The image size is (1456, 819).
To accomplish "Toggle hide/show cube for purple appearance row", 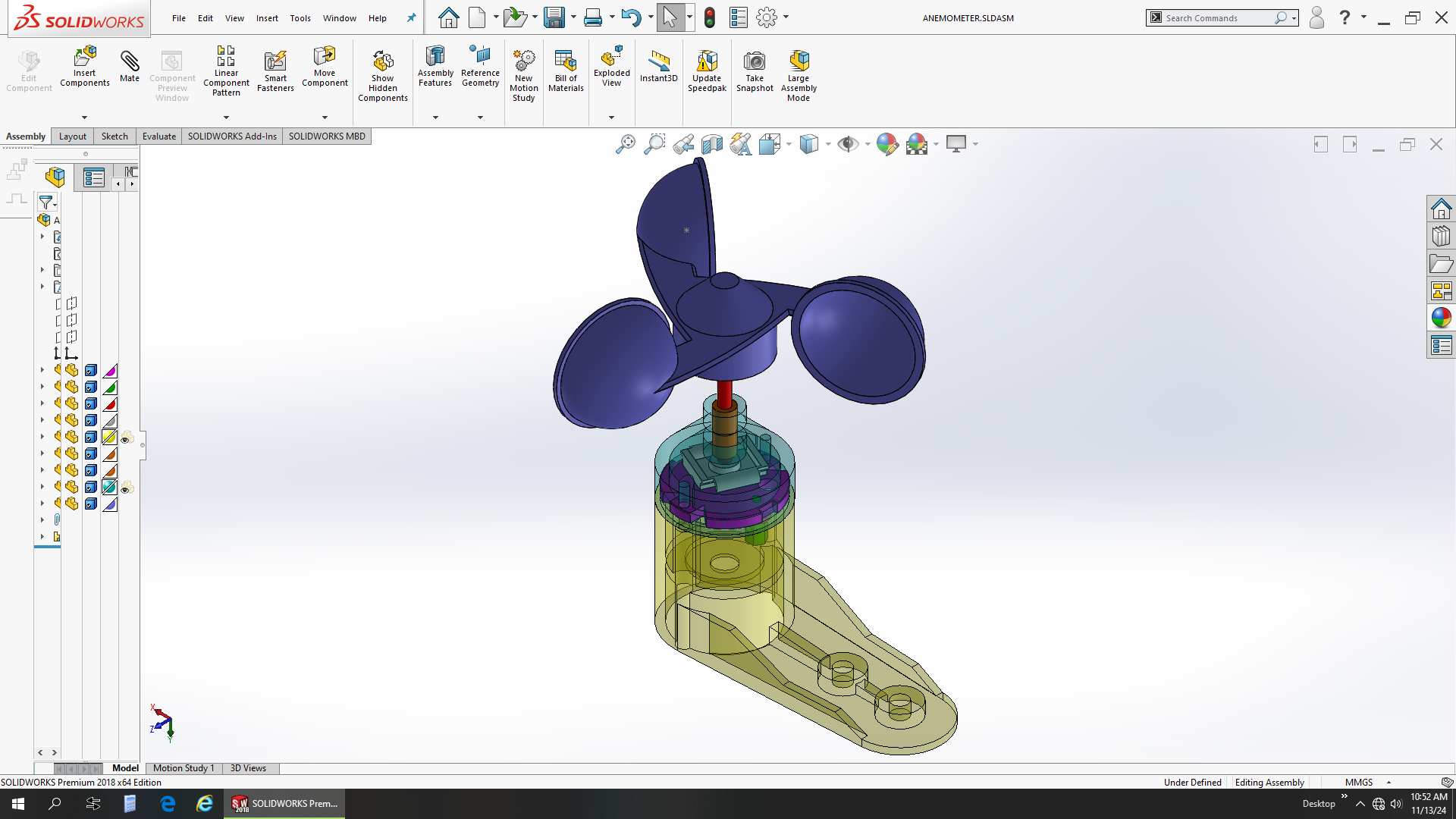I will tap(91, 504).
